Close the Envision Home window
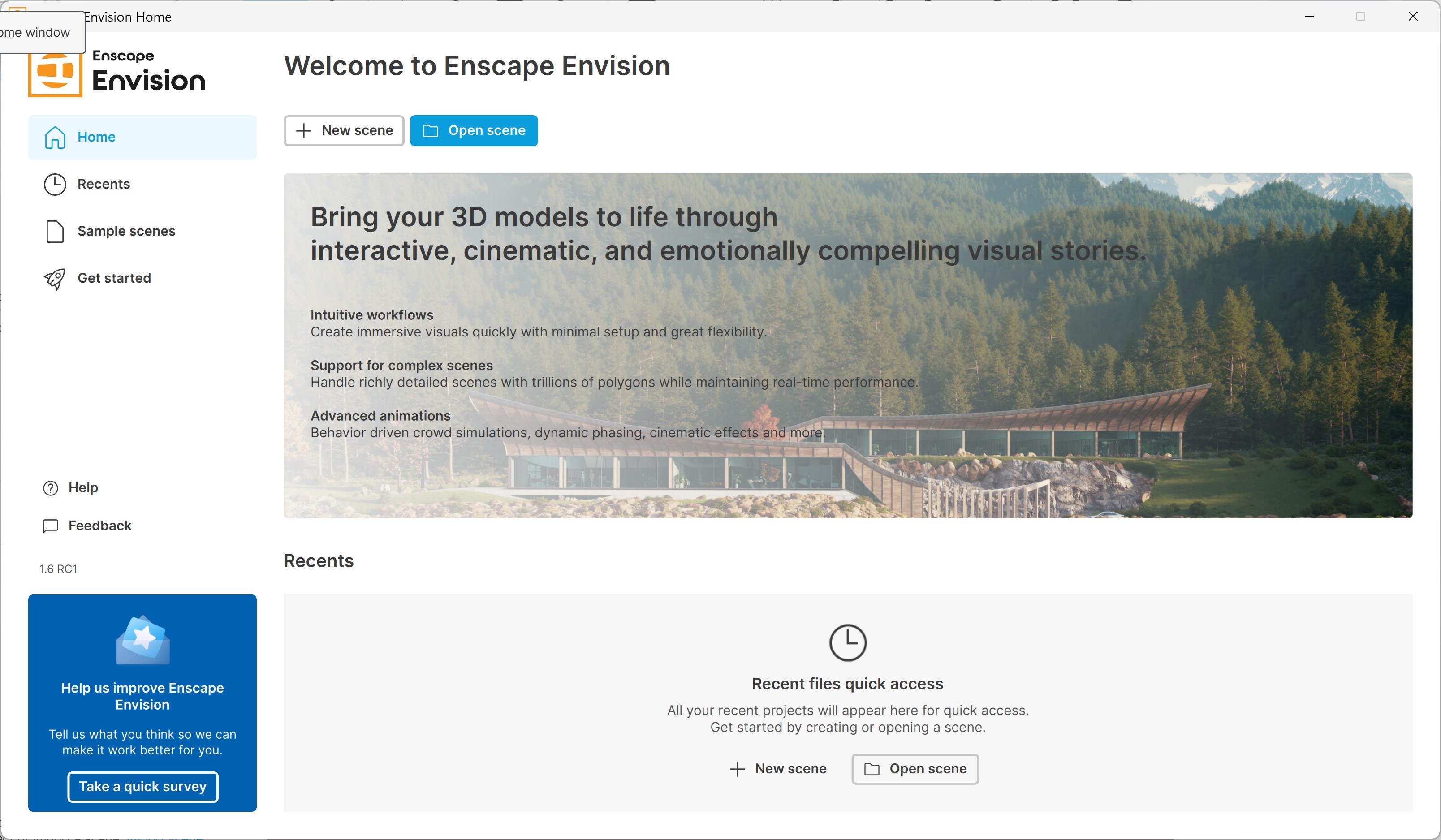The image size is (1441, 840). coord(1413,17)
